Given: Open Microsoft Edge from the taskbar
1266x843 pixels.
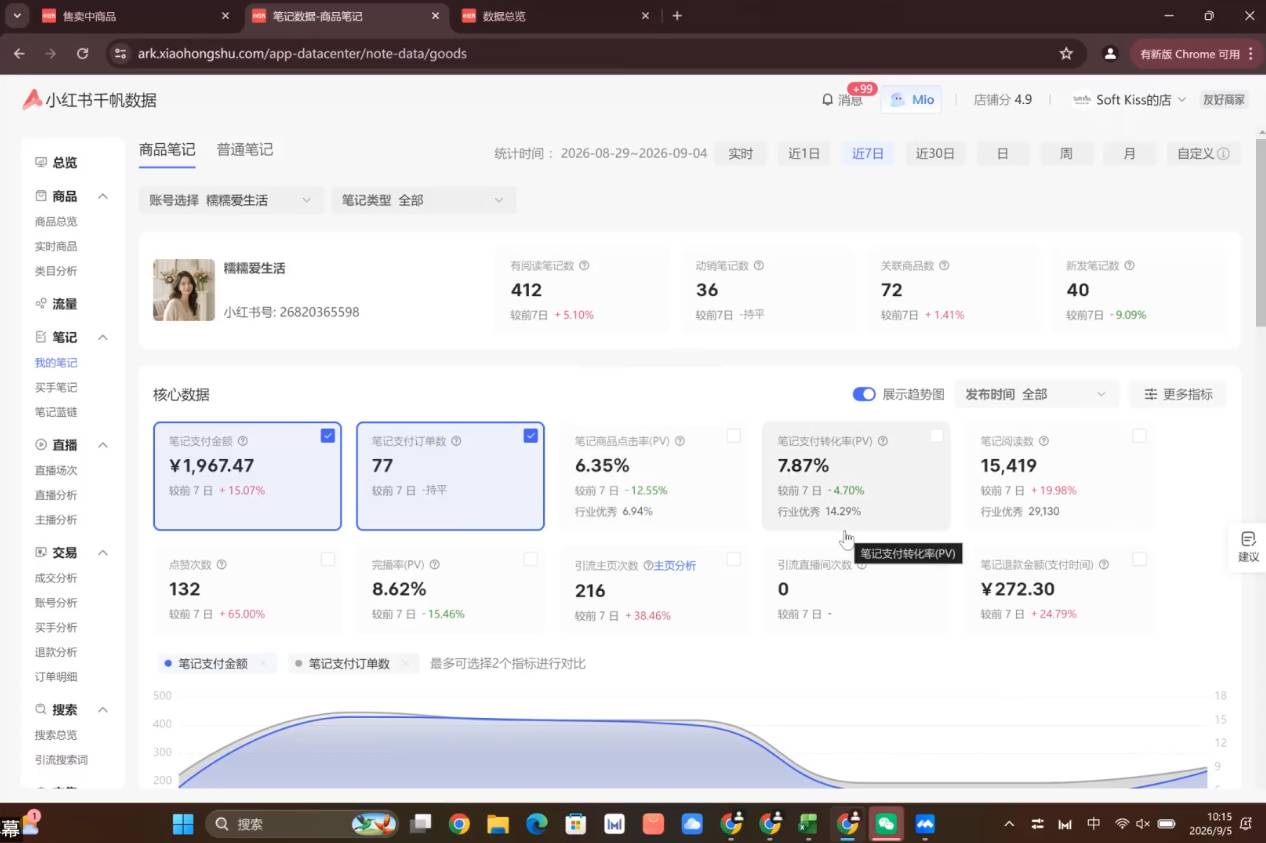Looking at the screenshot, I should (x=537, y=824).
